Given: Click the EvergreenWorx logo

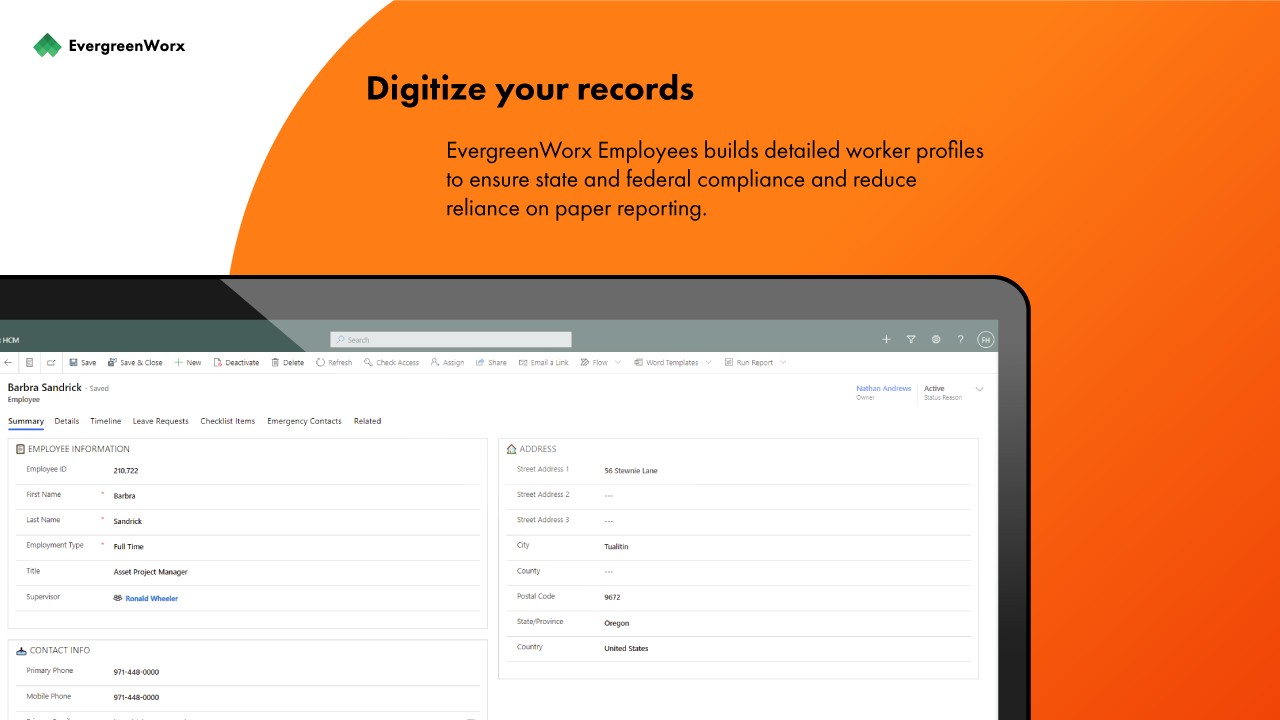Looking at the screenshot, I should coord(109,45).
